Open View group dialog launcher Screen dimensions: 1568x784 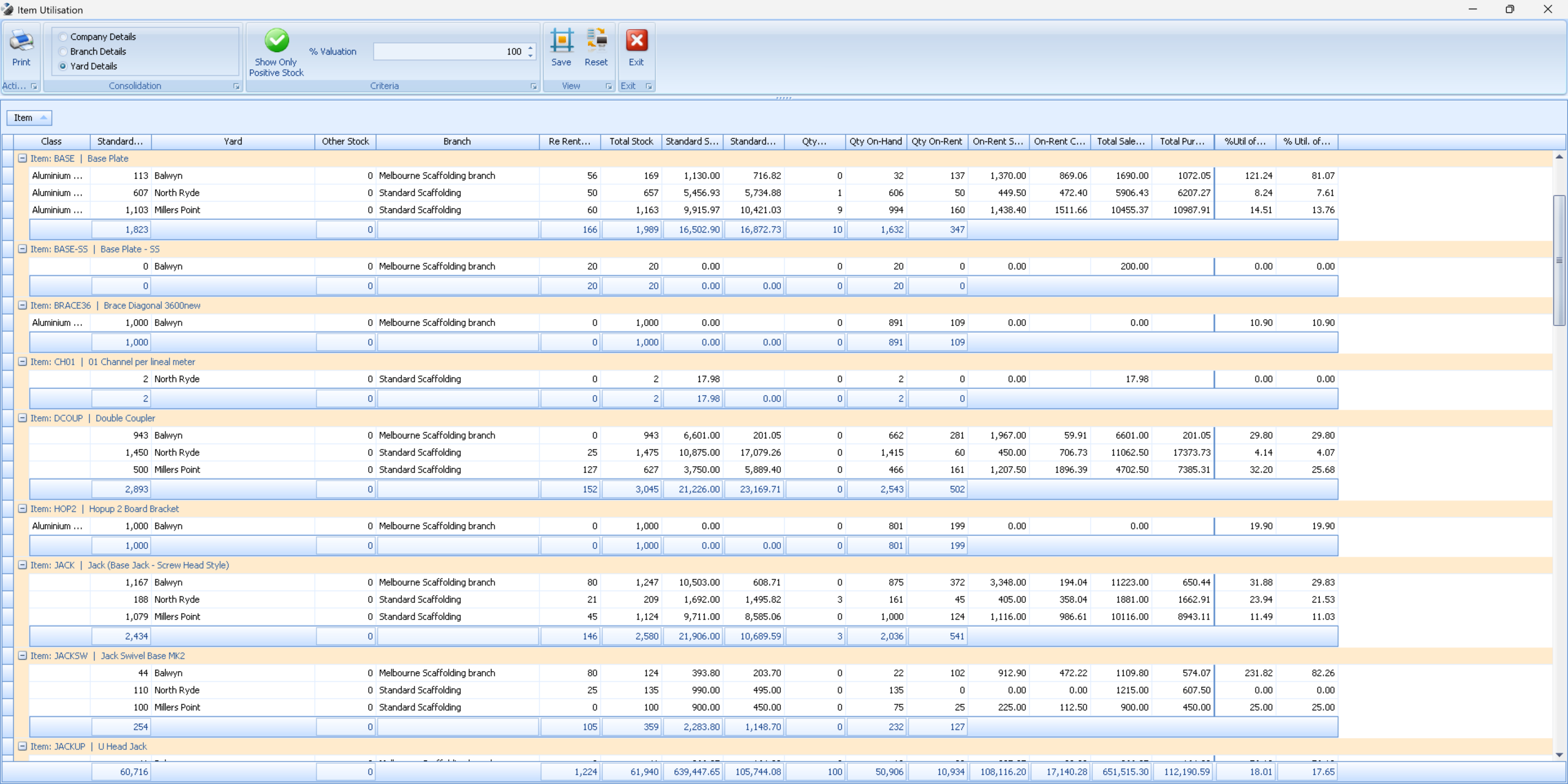point(608,86)
